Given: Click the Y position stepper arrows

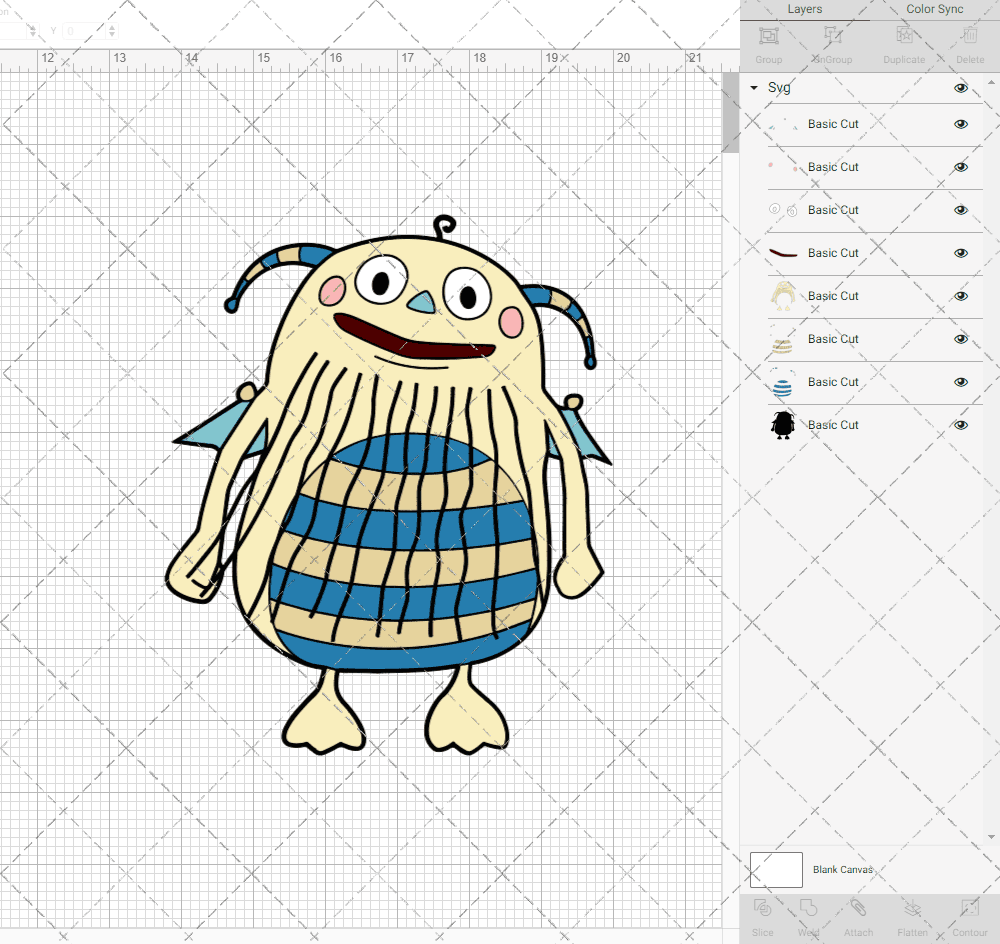Looking at the screenshot, I should [x=112, y=31].
